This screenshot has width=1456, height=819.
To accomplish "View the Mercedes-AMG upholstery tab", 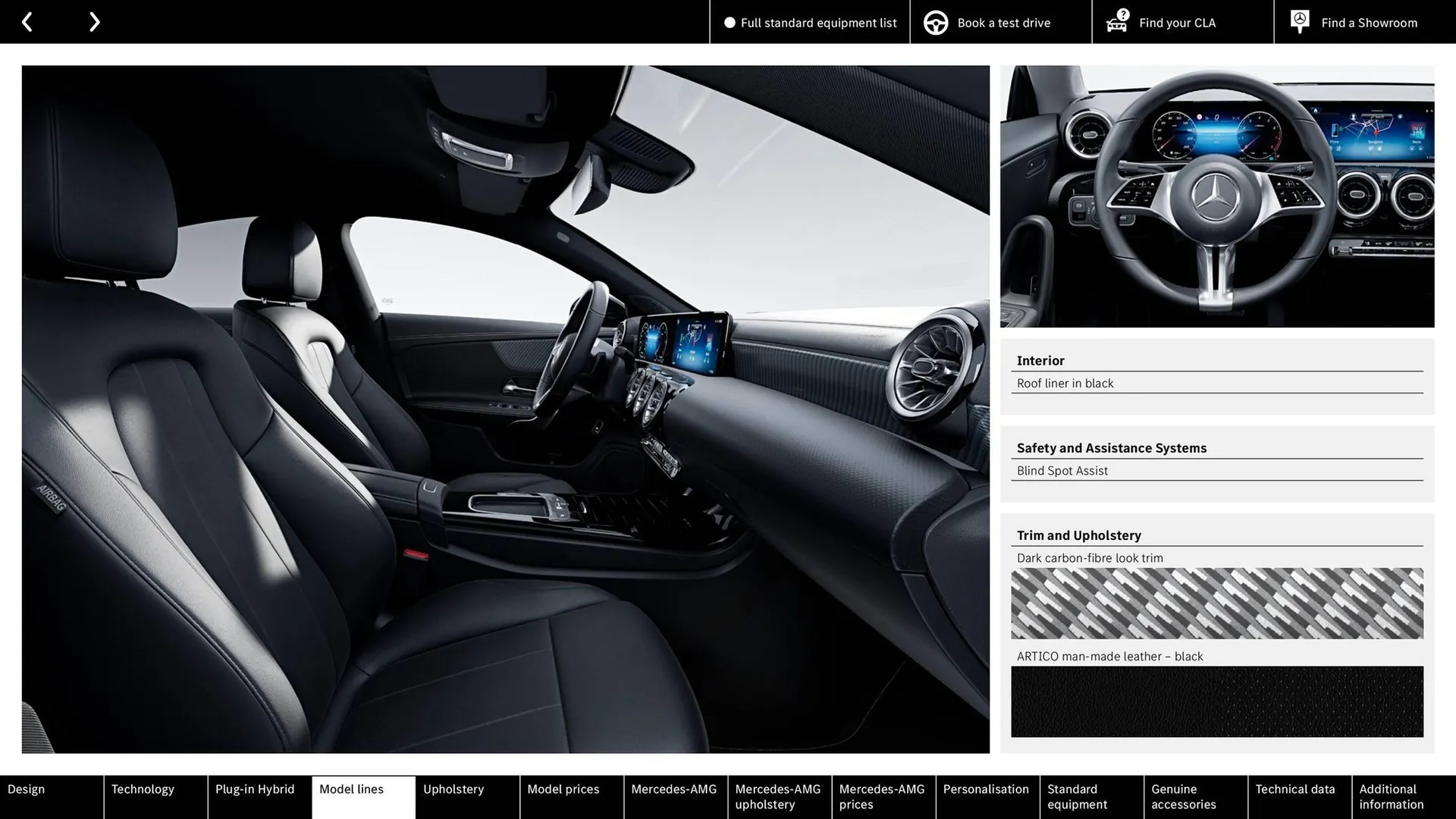I will tap(778, 796).
